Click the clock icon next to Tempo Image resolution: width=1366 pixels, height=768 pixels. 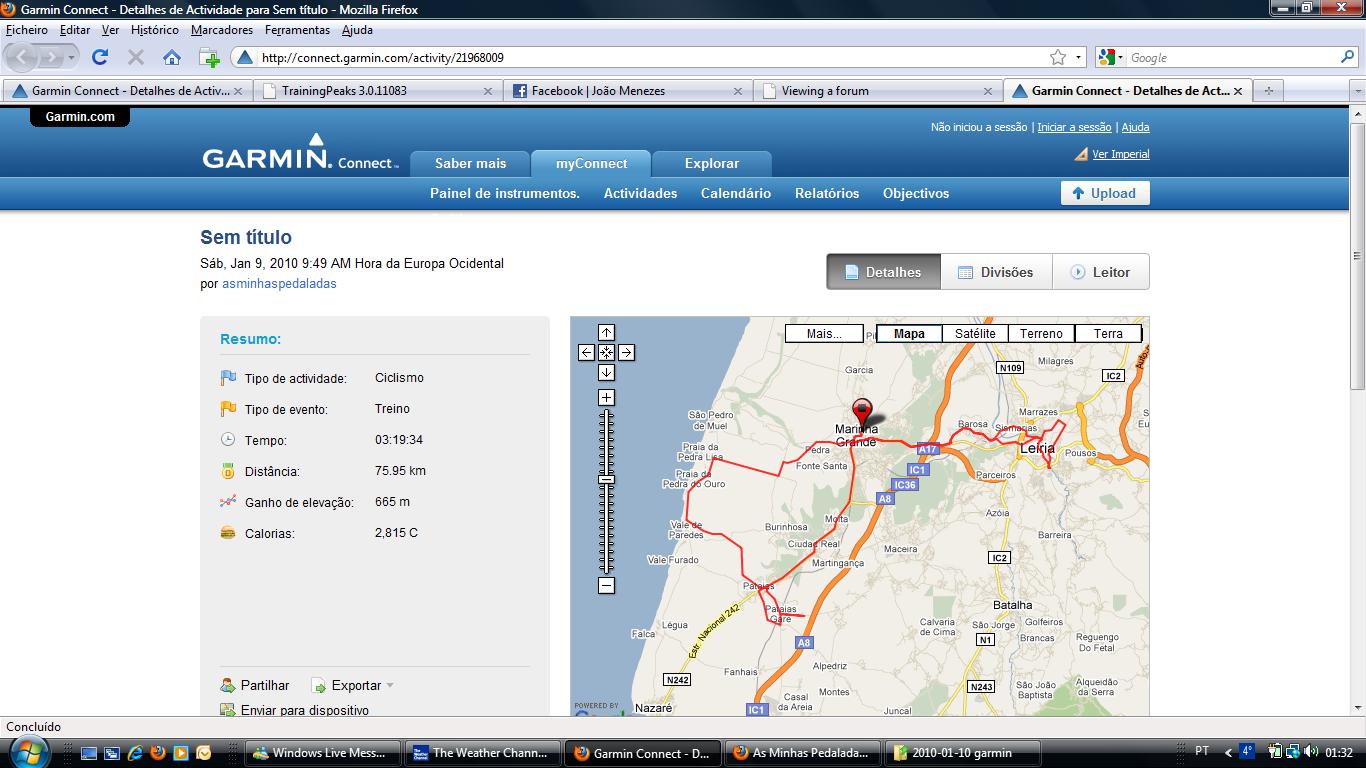[228, 440]
